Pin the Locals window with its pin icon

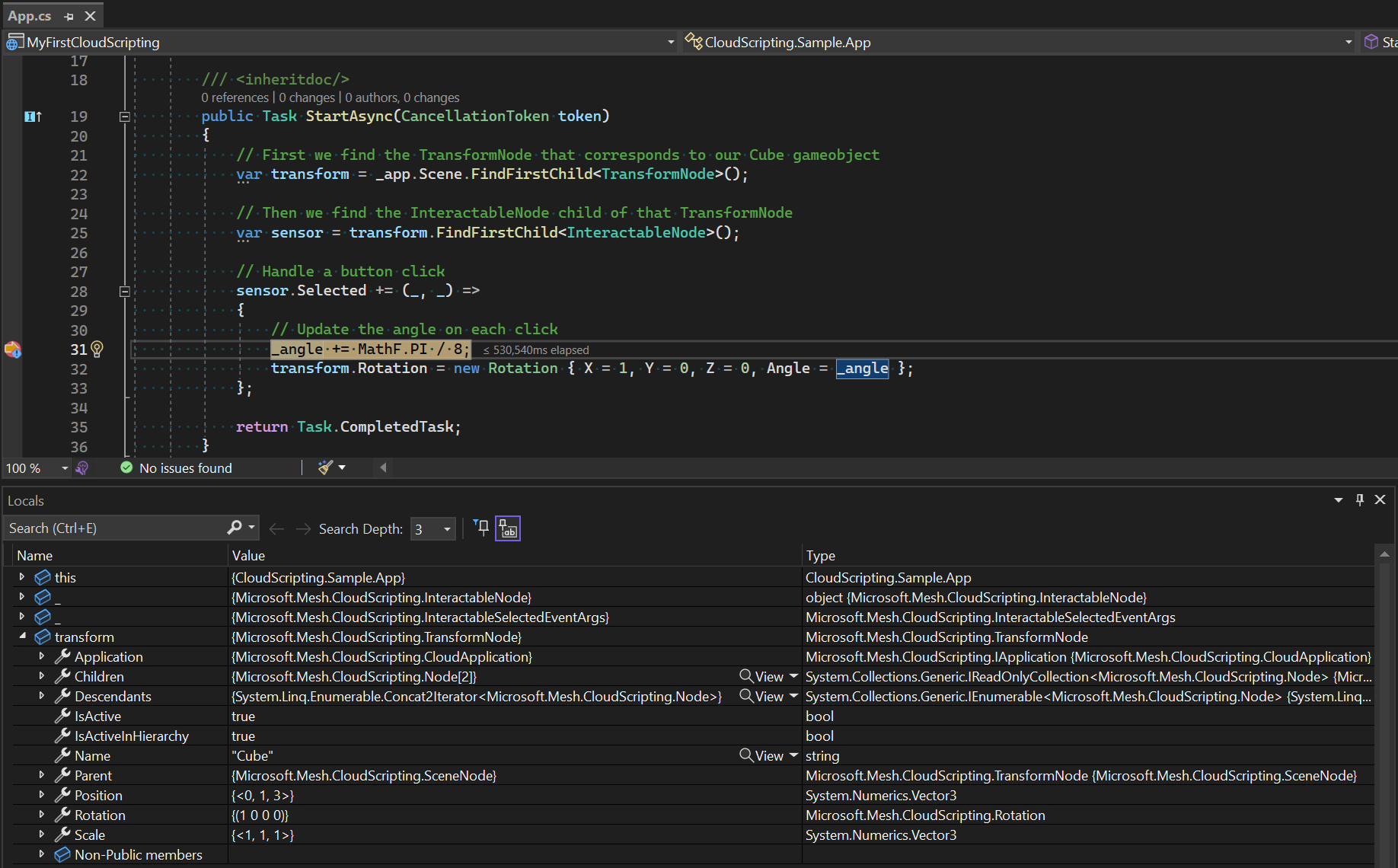click(x=1360, y=499)
